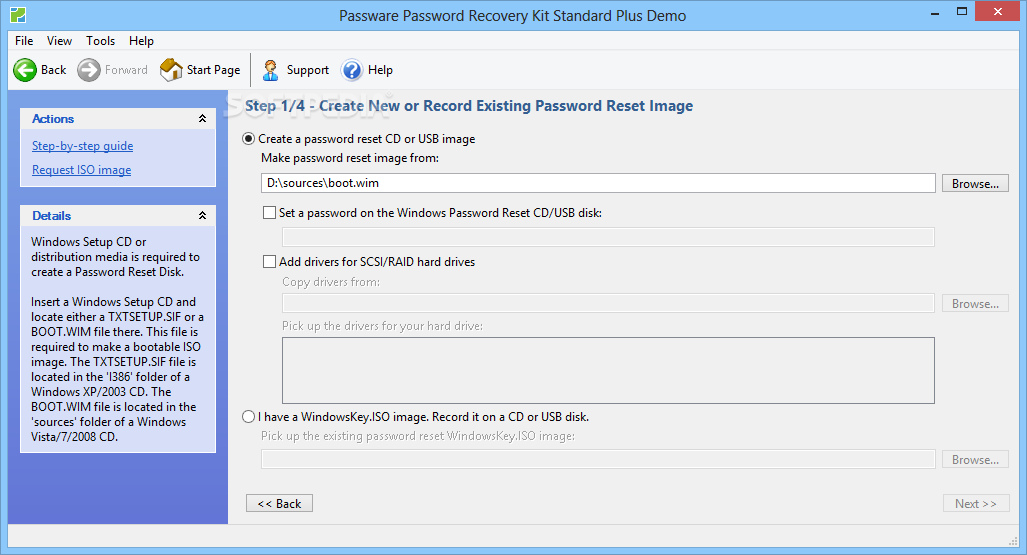1027x555 pixels.
Task: Click the Start Page house icon
Action: [171, 70]
